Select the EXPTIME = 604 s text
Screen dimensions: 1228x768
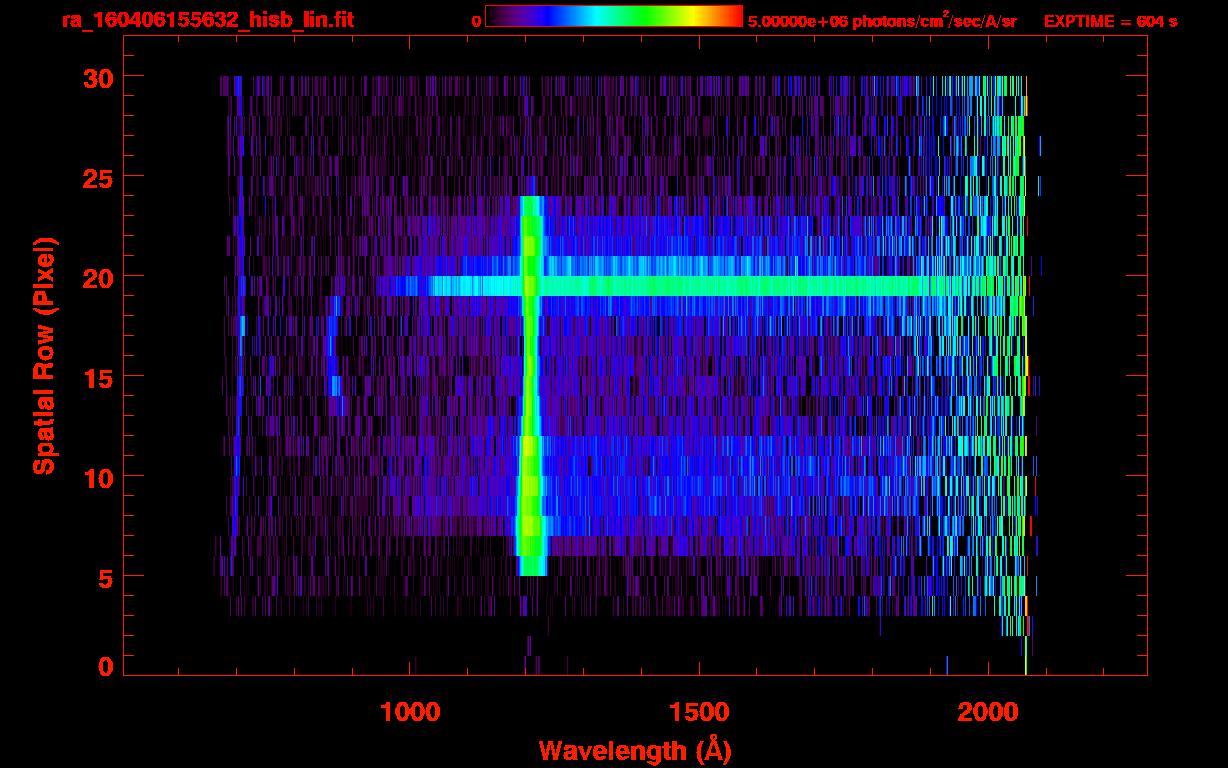[1110, 21]
